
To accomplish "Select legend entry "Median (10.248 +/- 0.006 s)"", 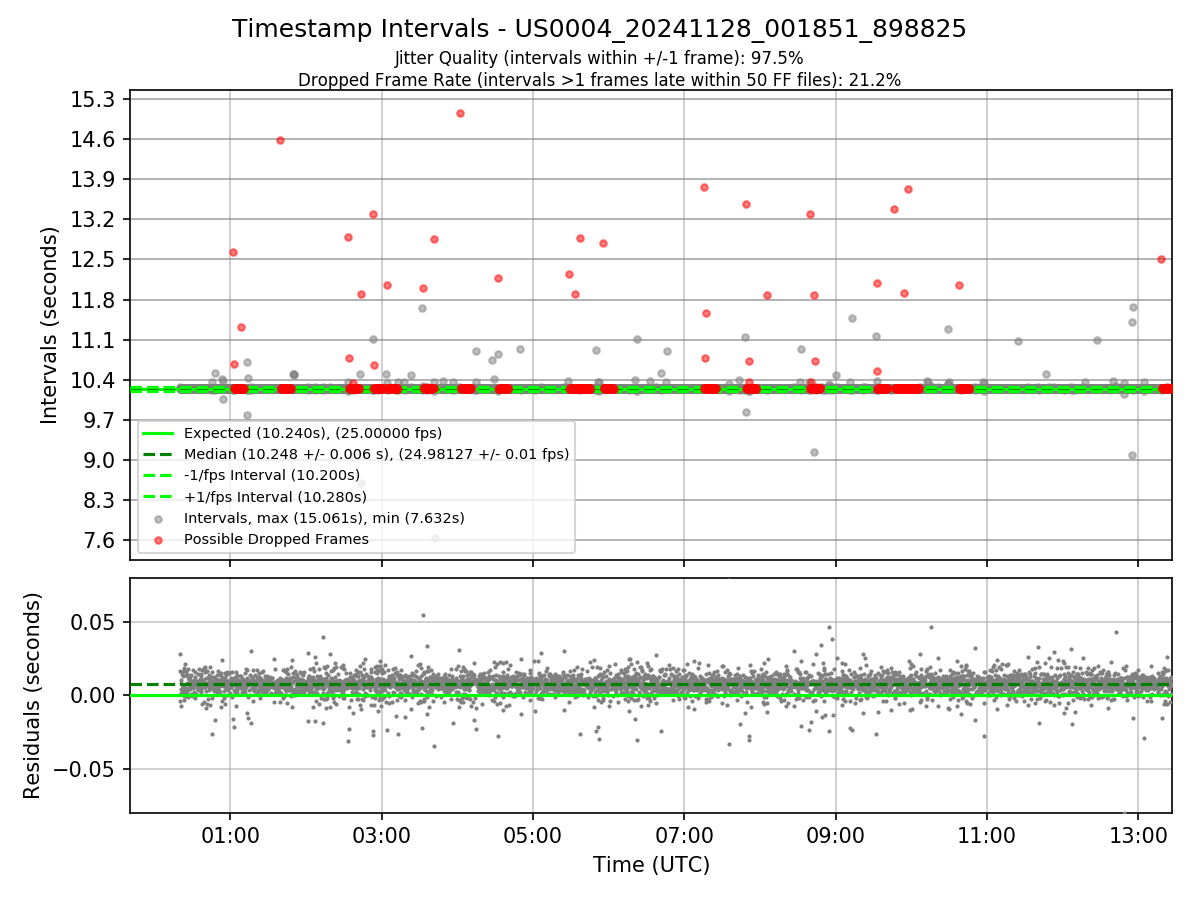I will [x=377, y=454].
